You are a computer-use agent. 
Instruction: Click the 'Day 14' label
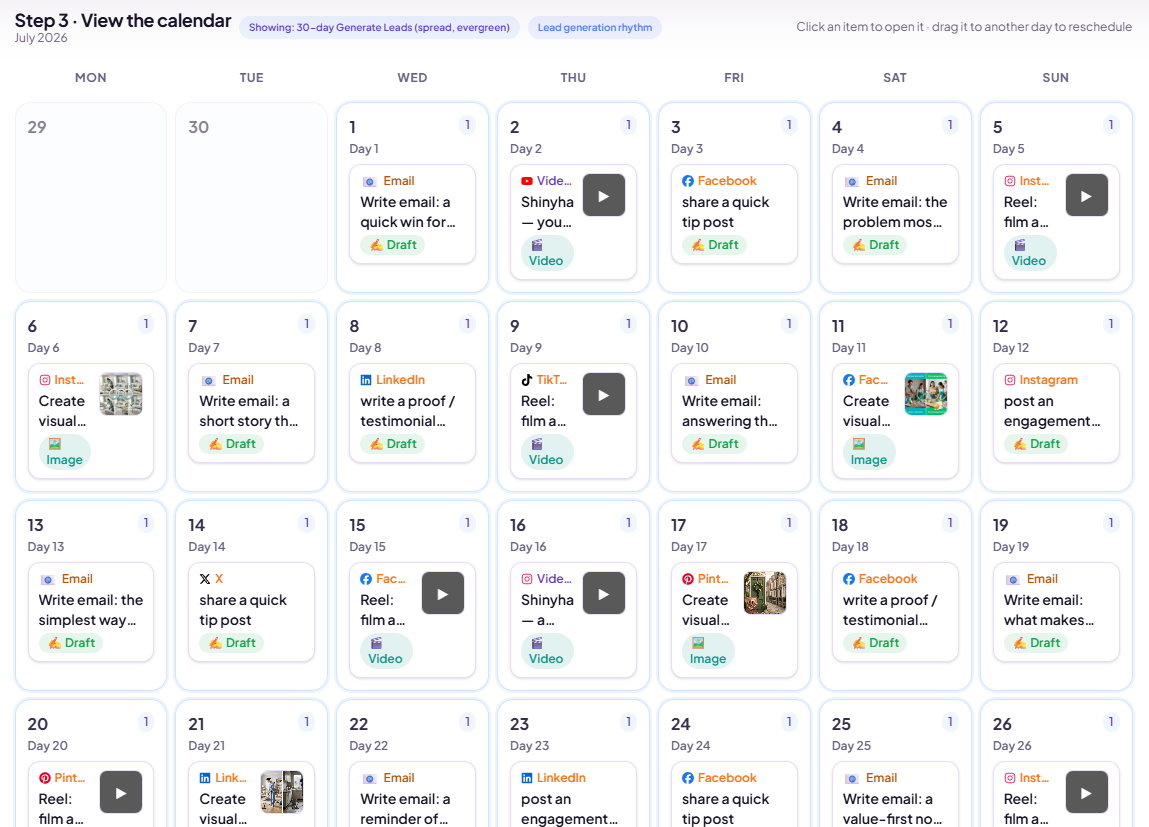point(207,547)
